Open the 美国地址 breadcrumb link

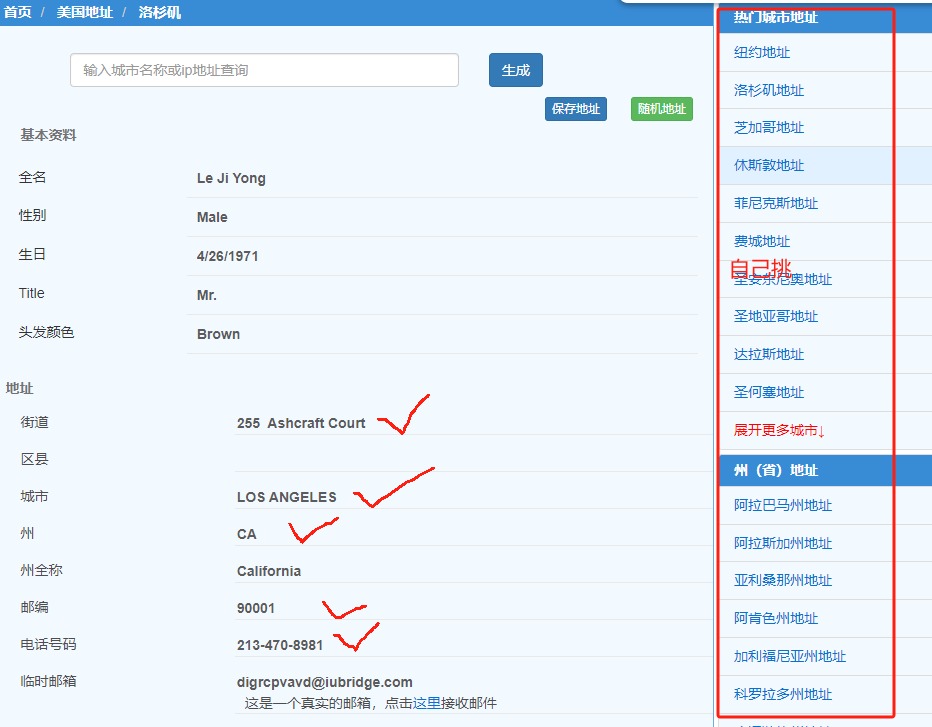coord(85,13)
